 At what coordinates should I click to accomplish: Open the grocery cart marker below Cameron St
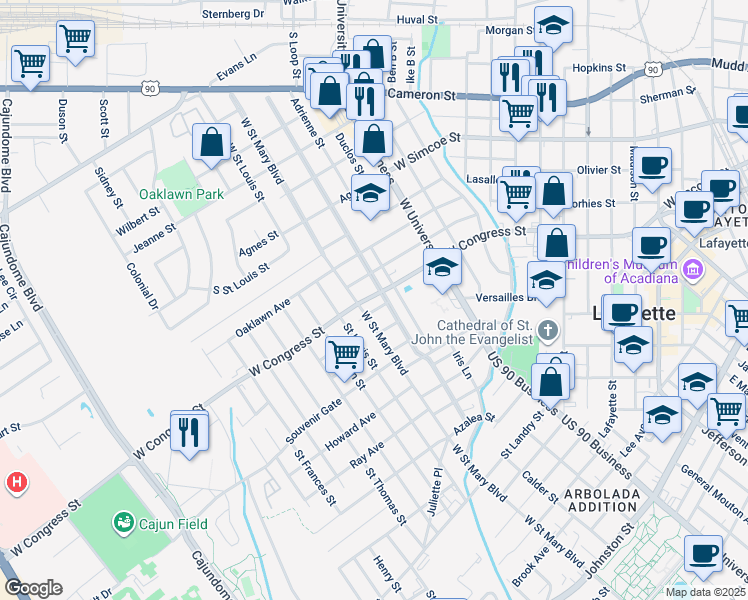pyautogui.click(x=519, y=115)
